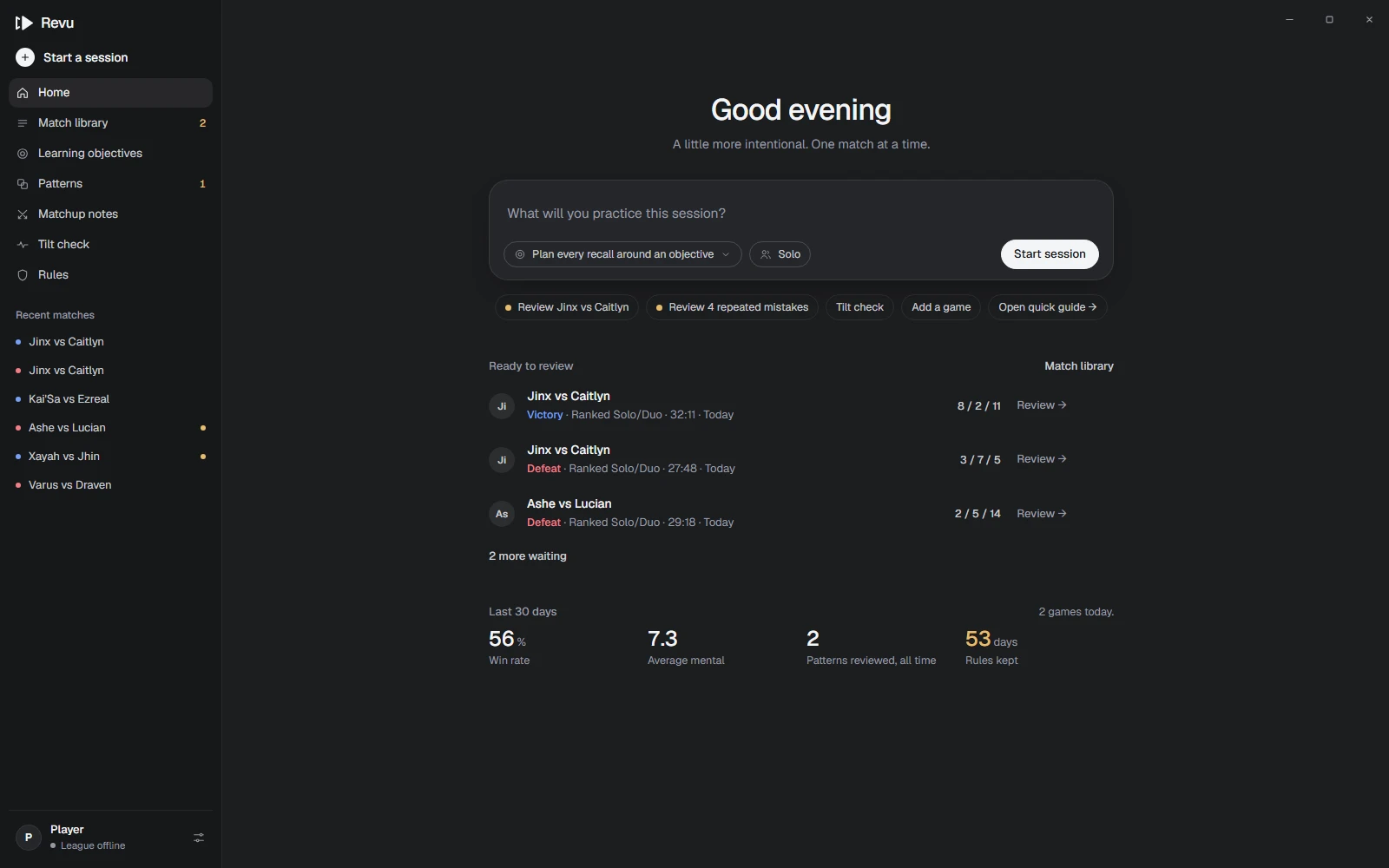
Task: Click the 53 days Rules kept stat
Action: tap(991, 648)
